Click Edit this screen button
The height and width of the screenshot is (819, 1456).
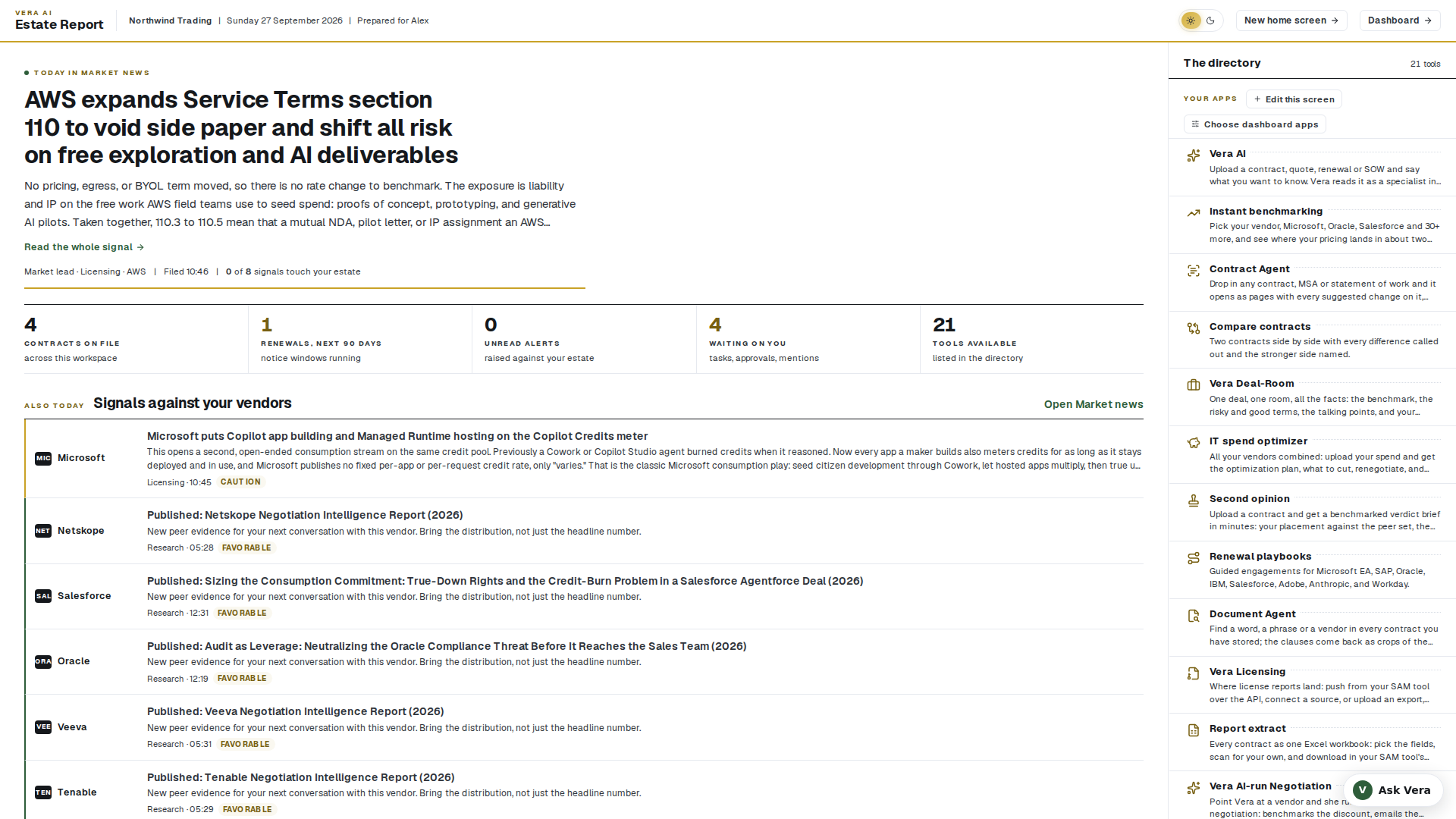[1294, 99]
